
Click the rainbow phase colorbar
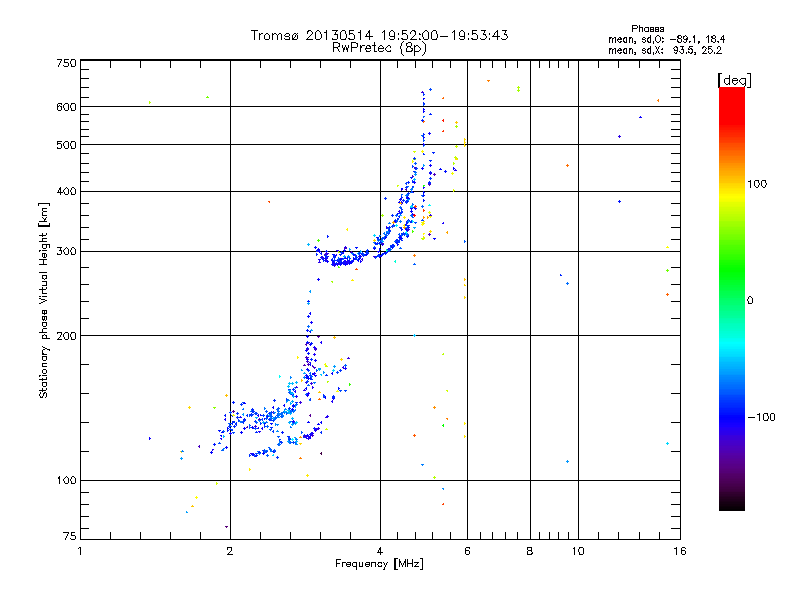732,298
